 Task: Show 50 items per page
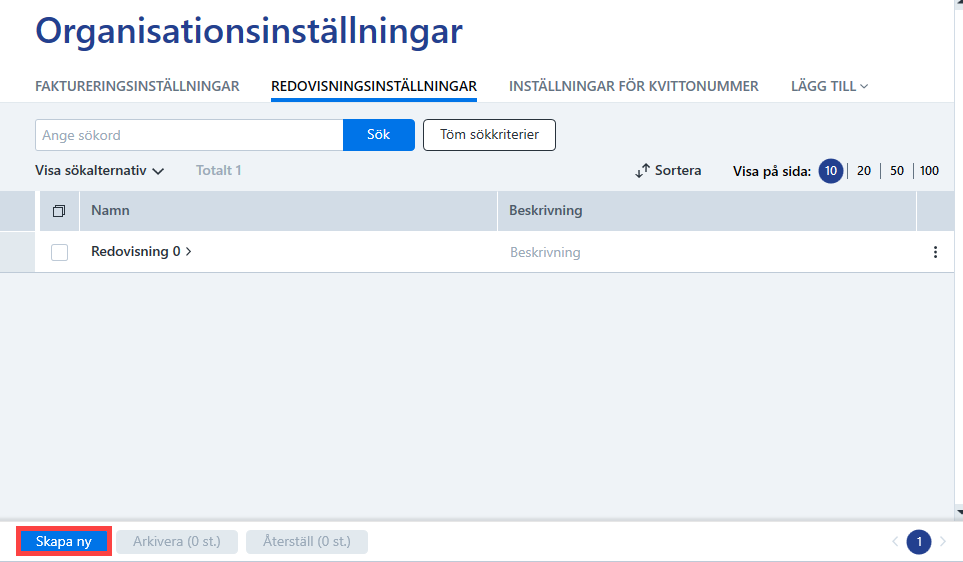click(897, 171)
